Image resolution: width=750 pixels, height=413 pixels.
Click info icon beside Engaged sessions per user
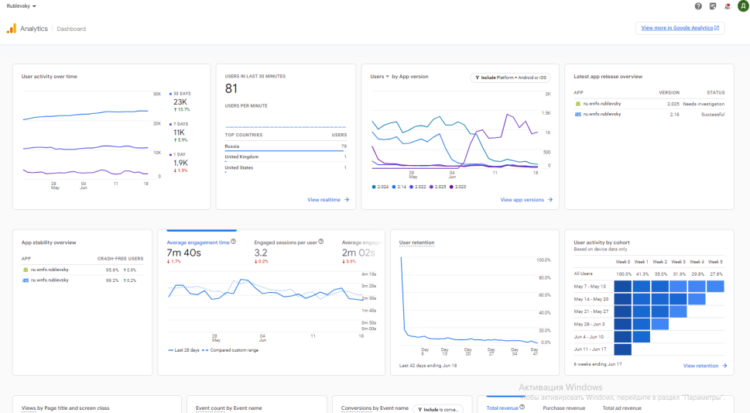[x=322, y=241]
